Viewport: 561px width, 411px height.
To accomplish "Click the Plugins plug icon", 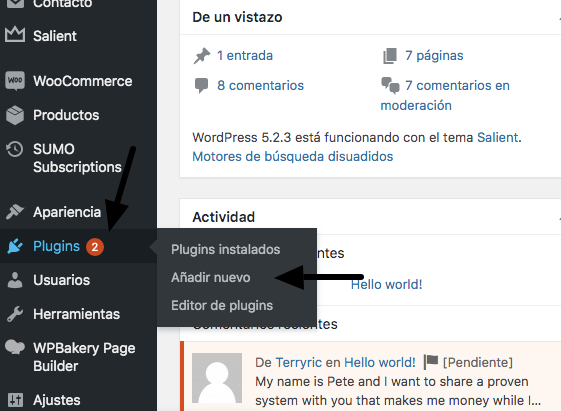I will (15, 246).
